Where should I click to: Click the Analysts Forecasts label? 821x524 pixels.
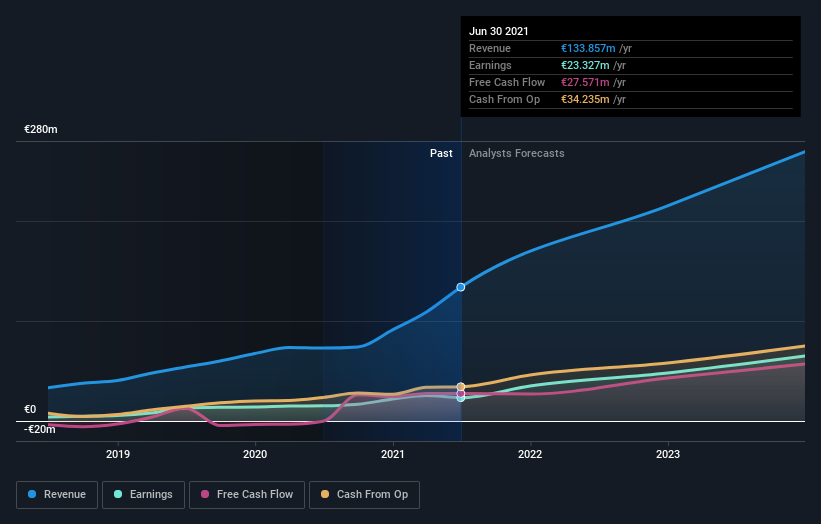pyautogui.click(x=516, y=153)
